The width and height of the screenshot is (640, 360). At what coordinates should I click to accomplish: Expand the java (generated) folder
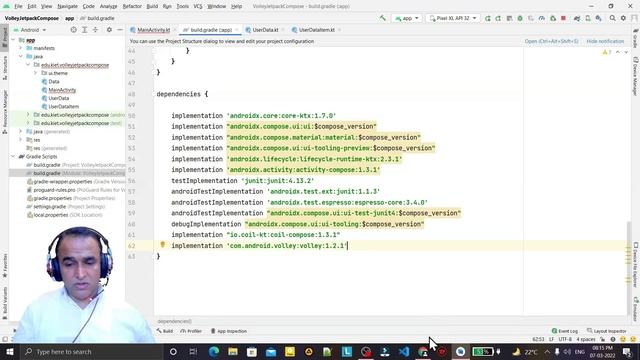(x=21, y=131)
